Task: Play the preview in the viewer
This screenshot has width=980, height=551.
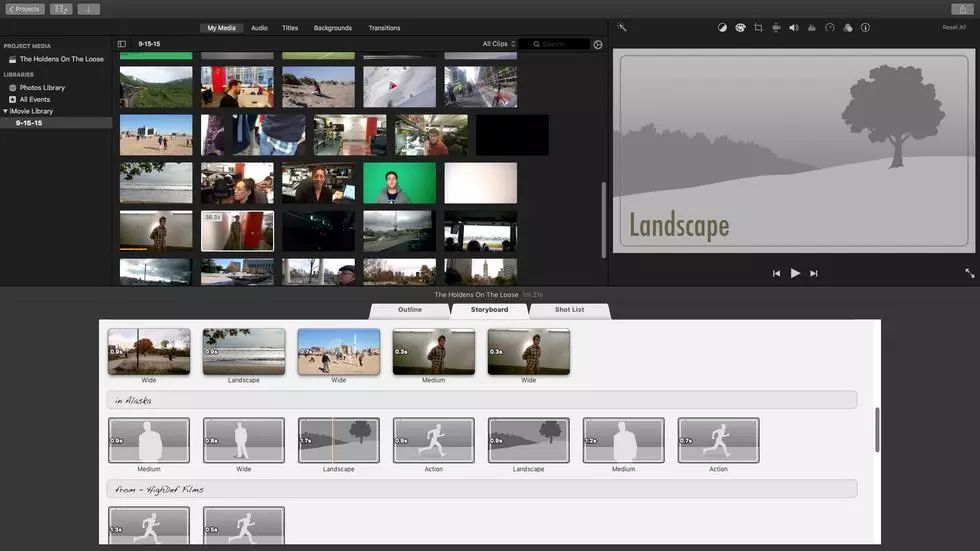Action: click(x=795, y=273)
